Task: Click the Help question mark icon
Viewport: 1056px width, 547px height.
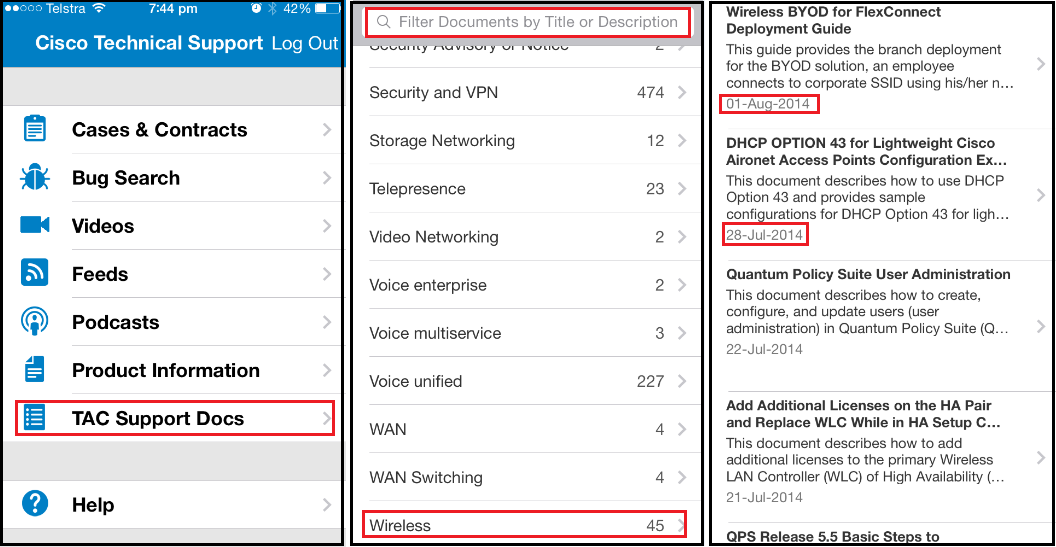Action: point(34,504)
